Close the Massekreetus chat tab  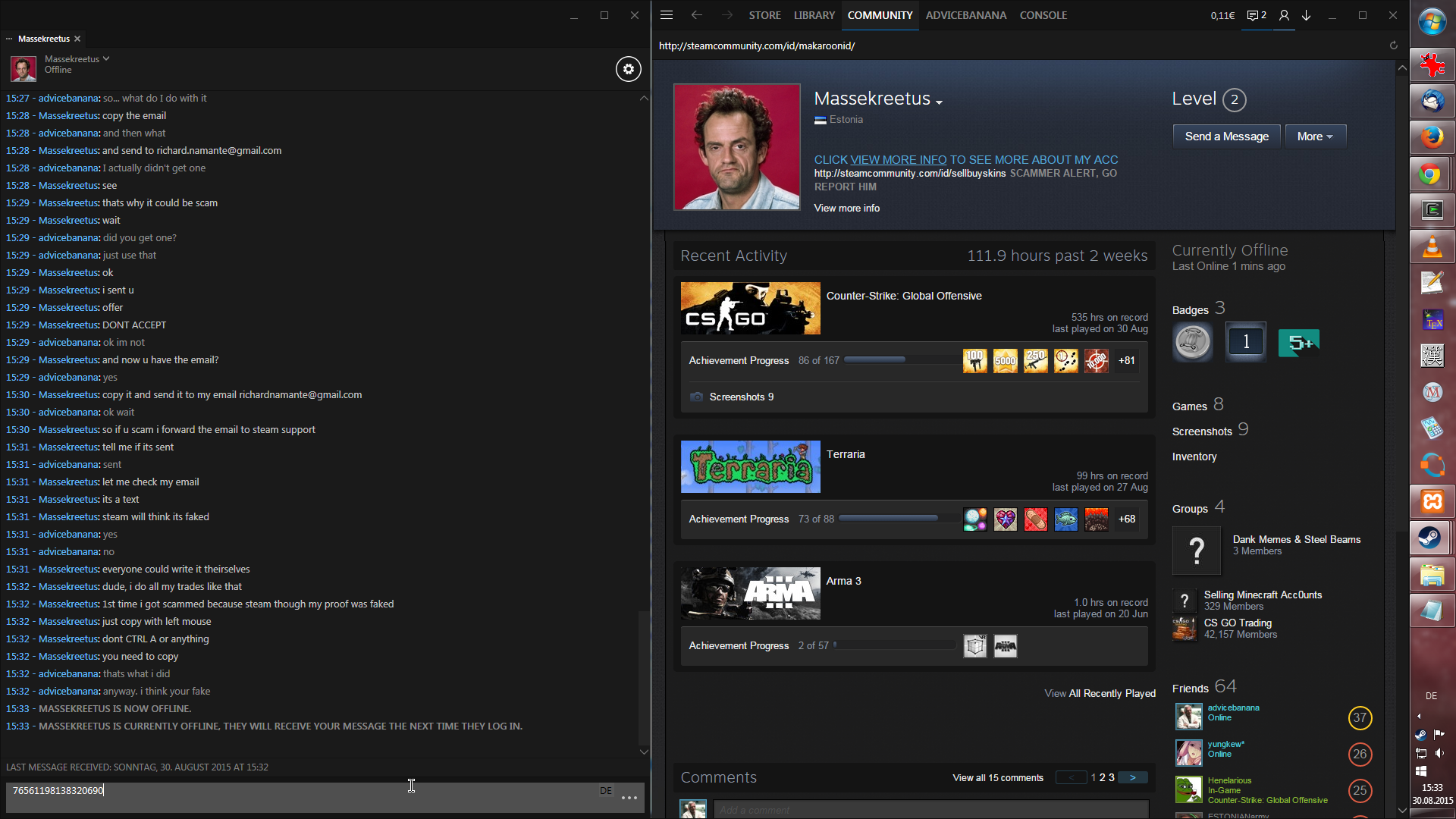pyautogui.click(x=77, y=39)
